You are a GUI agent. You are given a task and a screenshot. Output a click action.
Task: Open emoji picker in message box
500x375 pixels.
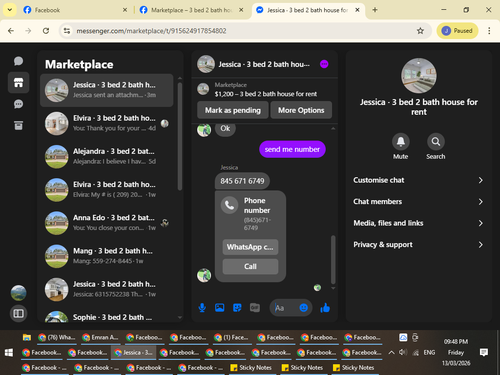click(x=303, y=308)
